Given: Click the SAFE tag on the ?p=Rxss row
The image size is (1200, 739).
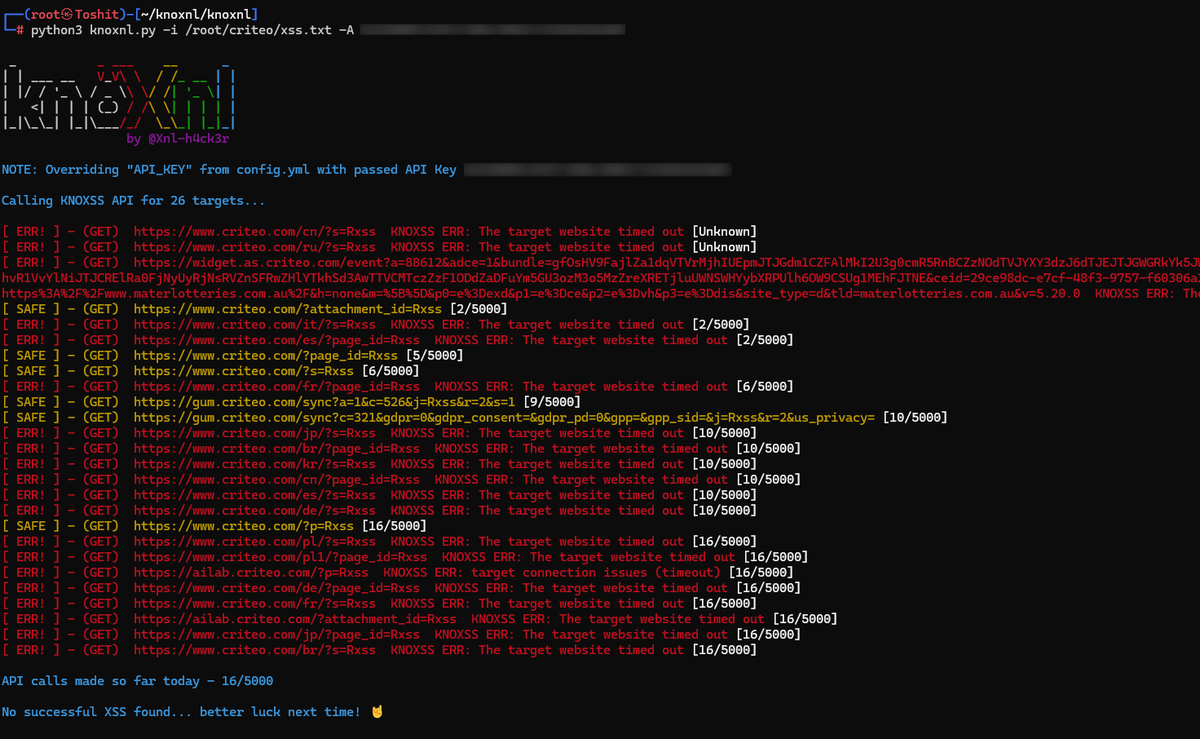Looking at the screenshot, I should pyautogui.click(x=32, y=526).
